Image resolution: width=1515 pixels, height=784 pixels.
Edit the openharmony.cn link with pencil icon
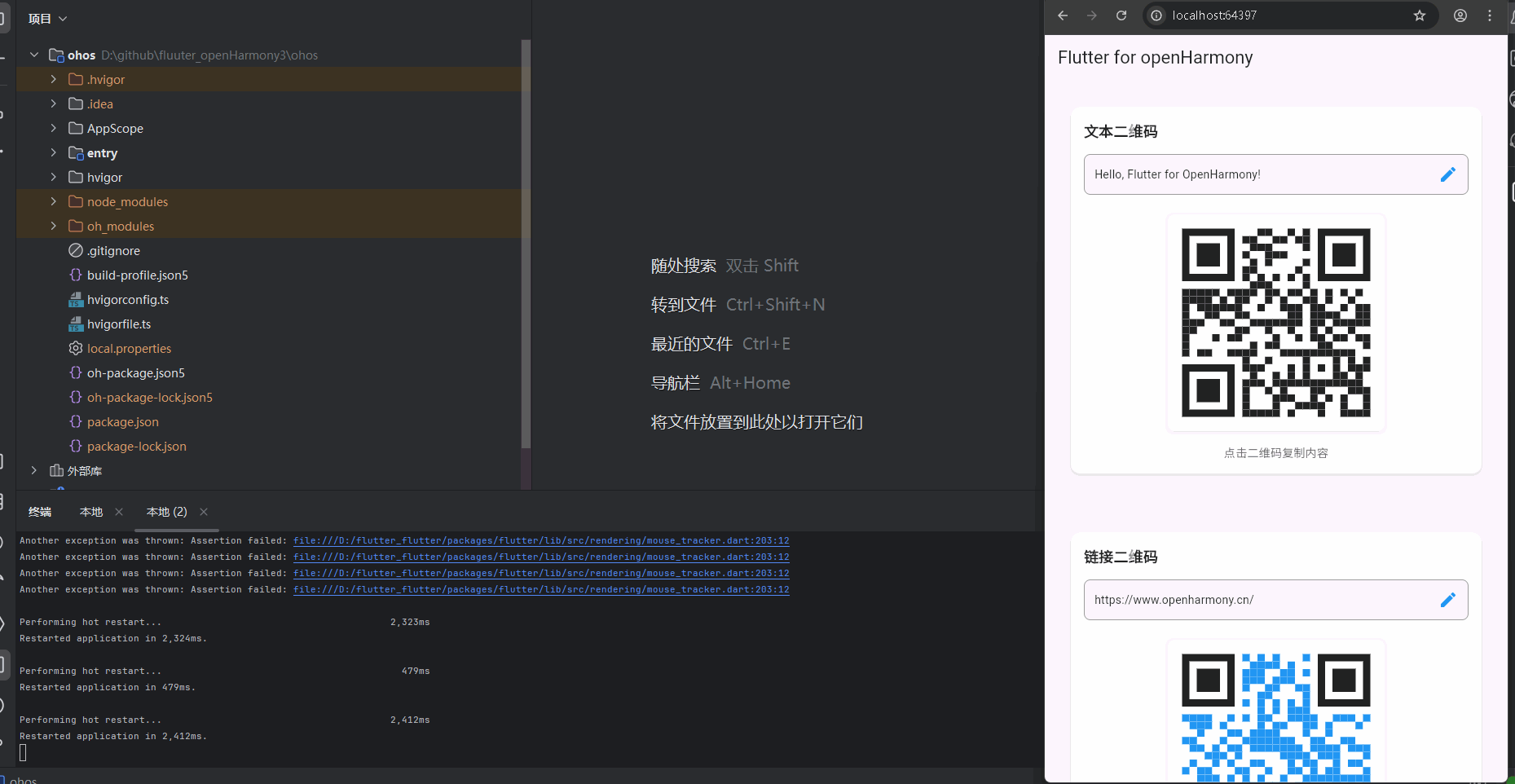tap(1448, 600)
